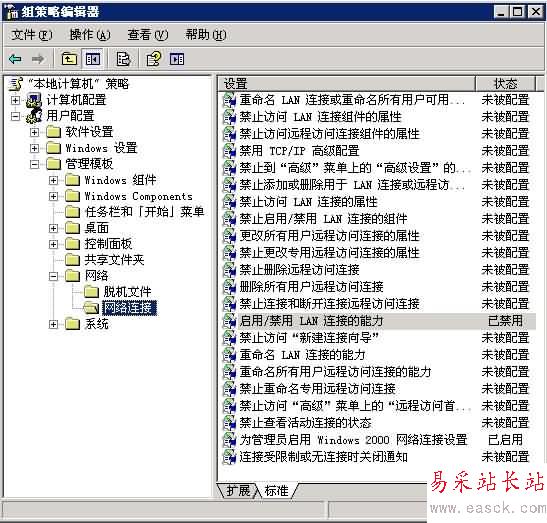
Task: Click the Export list toolbar icon
Action: click(123, 59)
